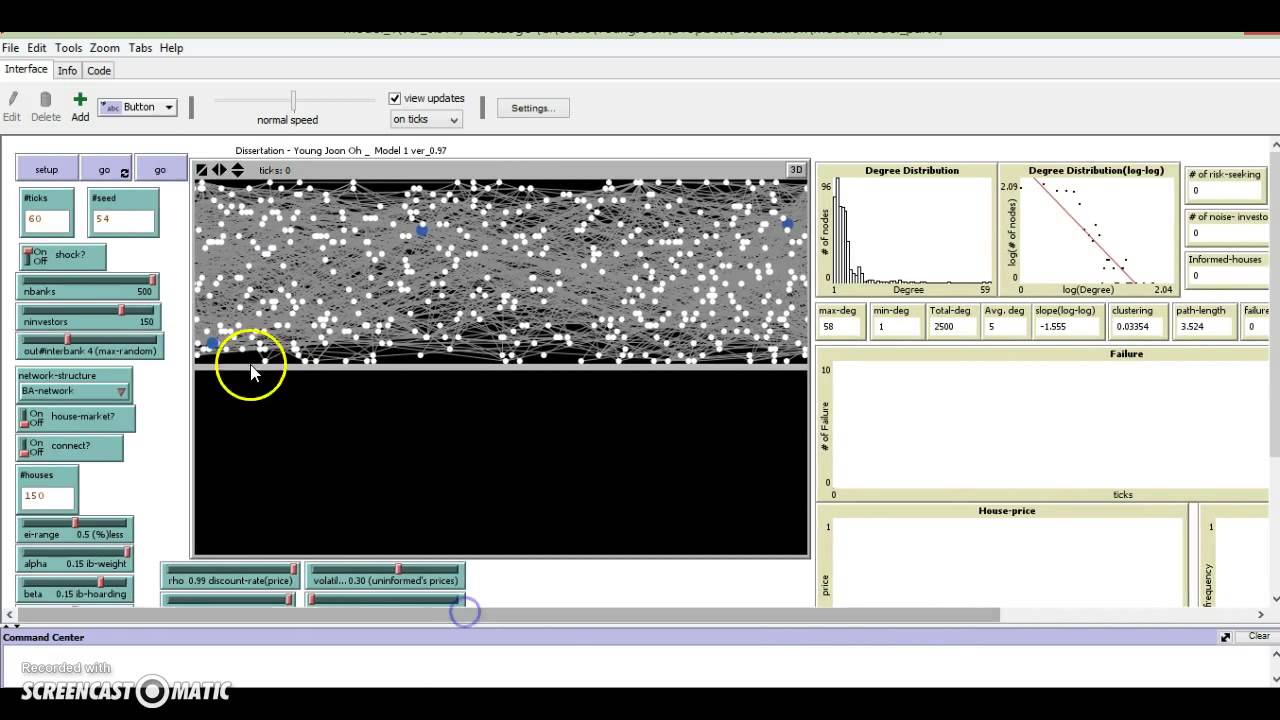The height and width of the screenshot is (720, 1280).
Task: Toggle the shock? switch
Action: [62, 256]
